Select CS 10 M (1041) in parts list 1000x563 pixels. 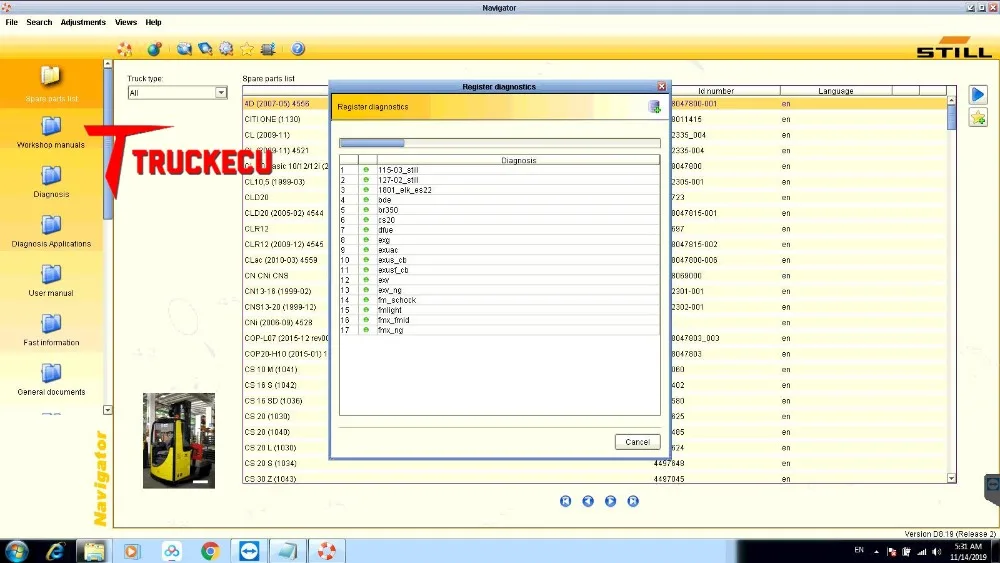coord(271,370)
